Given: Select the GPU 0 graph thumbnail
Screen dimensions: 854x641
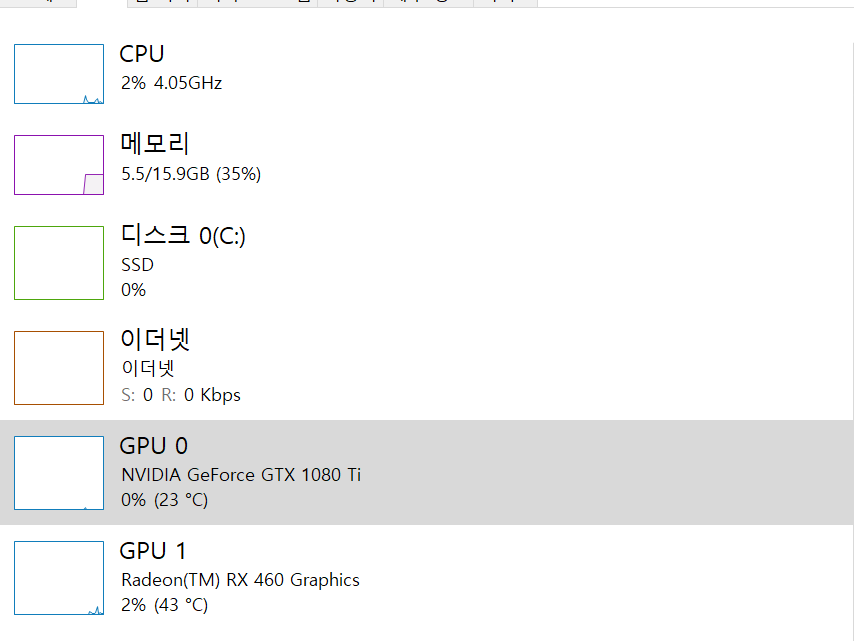Looking at the screenshot, I should (59, 473).
